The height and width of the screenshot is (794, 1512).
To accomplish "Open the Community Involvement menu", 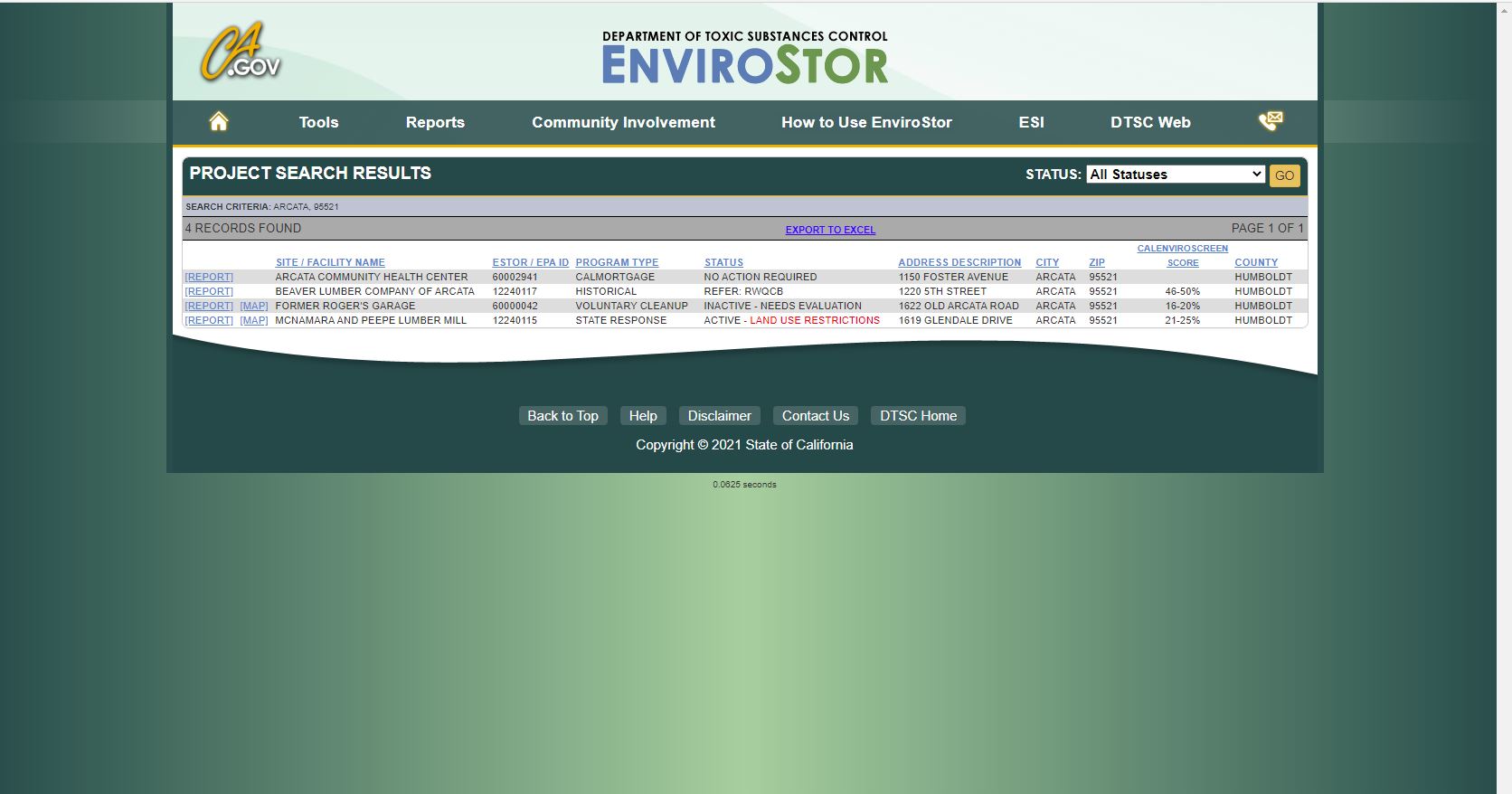I will click(x=623, y=123).
